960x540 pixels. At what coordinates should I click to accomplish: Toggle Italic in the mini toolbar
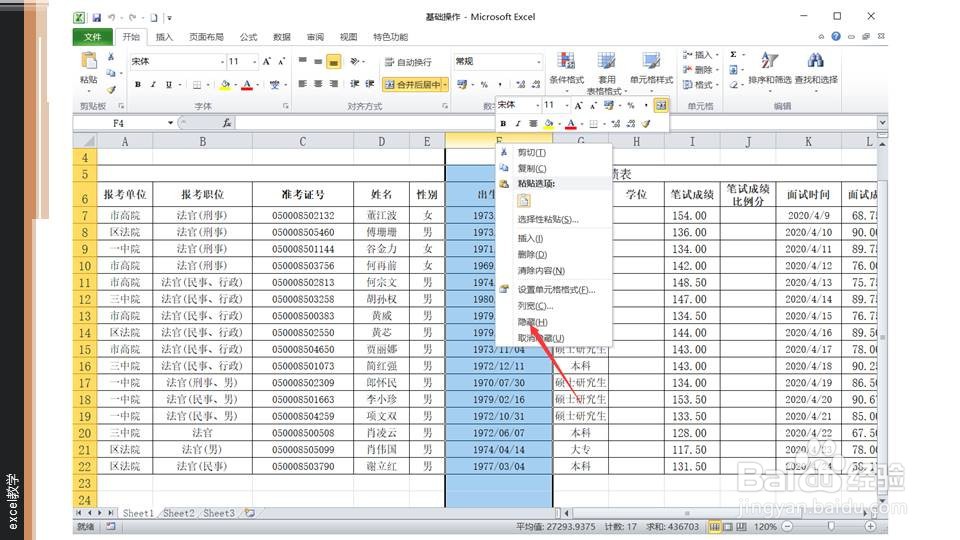click(518, 124)
